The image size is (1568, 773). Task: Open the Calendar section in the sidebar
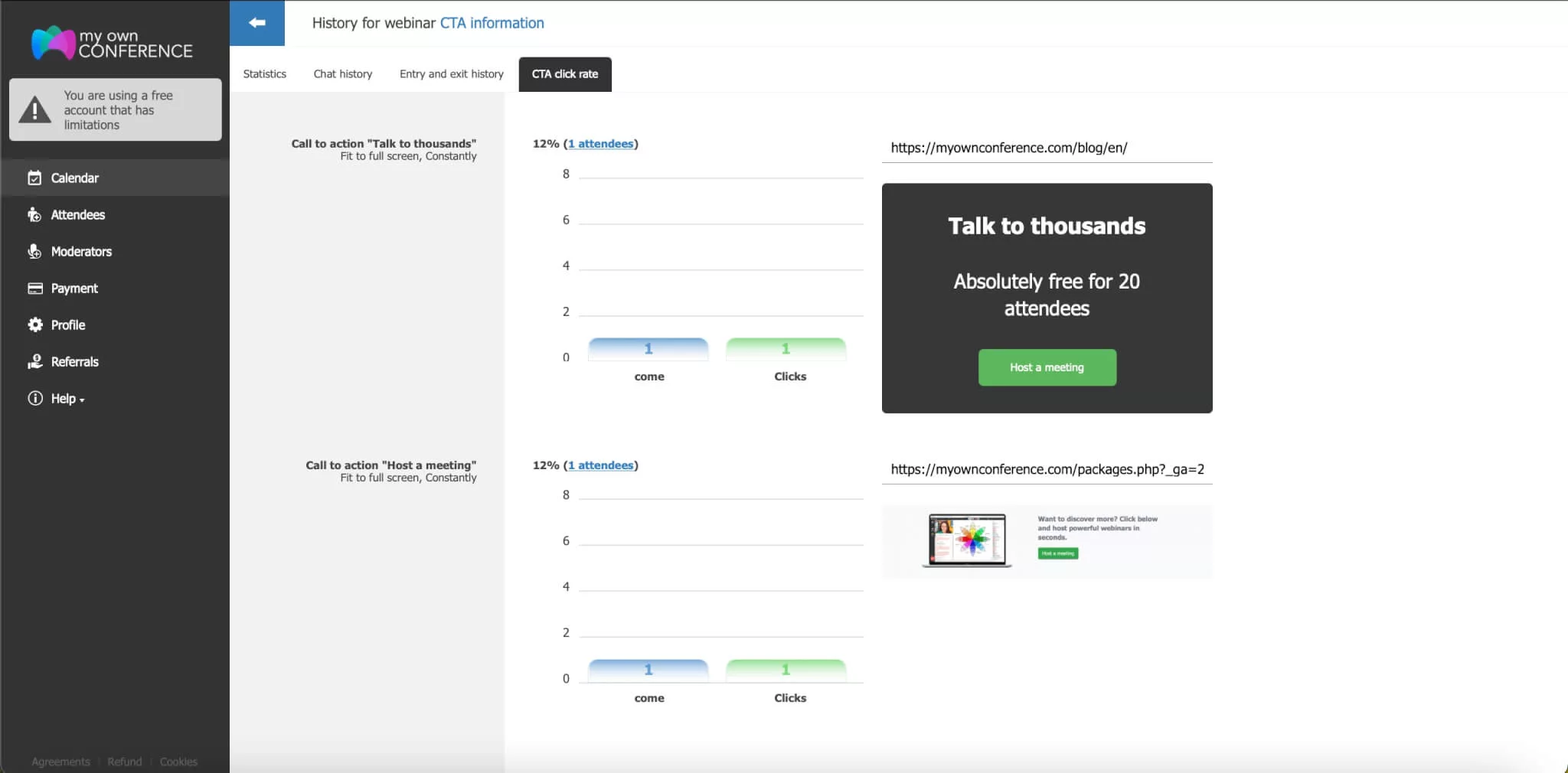(74, 178)
